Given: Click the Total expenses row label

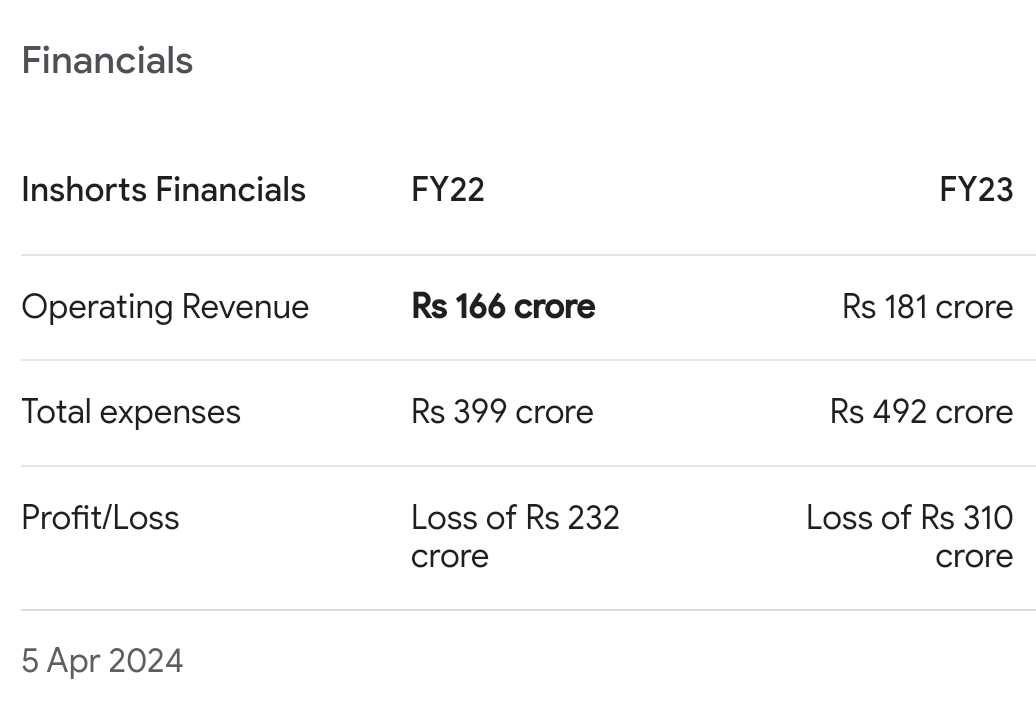Looking at the screenshot, I should pyautogui.click(x=131, y=412).
